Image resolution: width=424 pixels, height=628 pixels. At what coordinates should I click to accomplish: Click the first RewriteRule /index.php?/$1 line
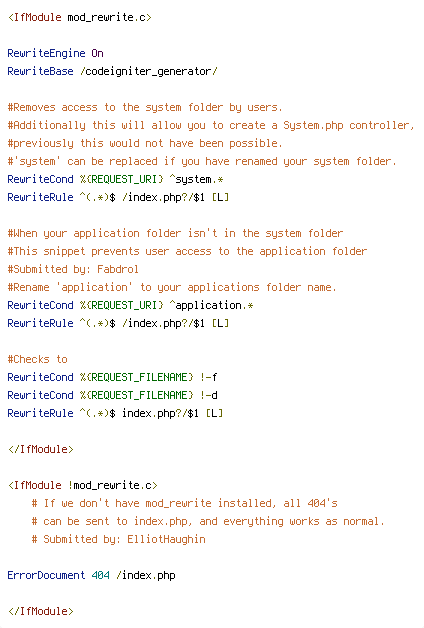click(118, 197)
